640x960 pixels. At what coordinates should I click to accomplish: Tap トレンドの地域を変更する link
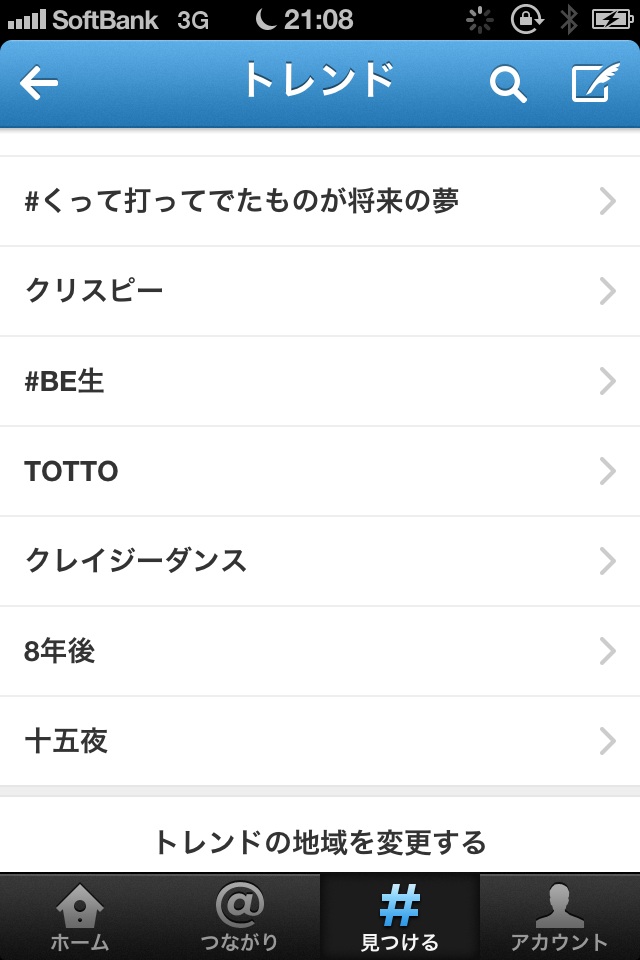pyautogui.click(x=320, y=842)
